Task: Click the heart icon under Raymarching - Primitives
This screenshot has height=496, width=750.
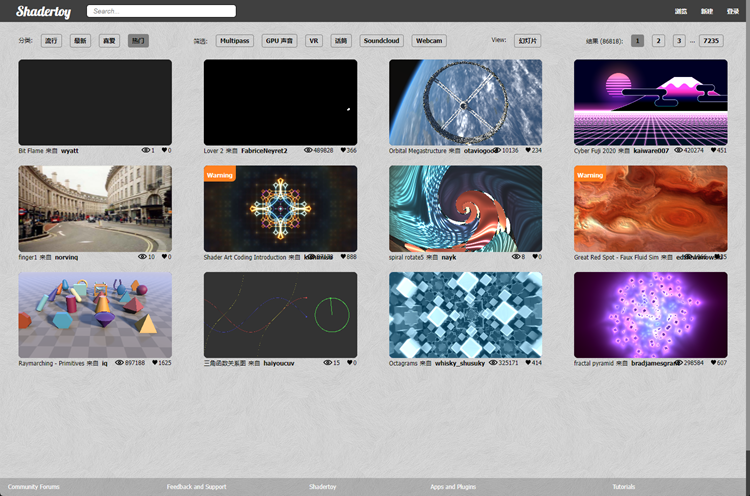Action: pyautogui.click(x=155, y=363)
